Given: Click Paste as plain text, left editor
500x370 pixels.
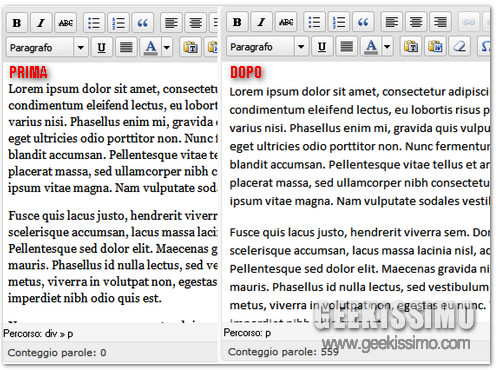Looking at the screenshot, I should [190, 48].
